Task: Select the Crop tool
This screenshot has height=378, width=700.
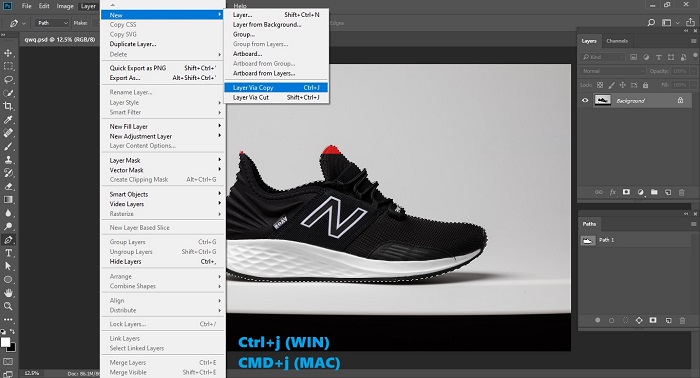Action: pyautogui.click(x=8, y=106)
